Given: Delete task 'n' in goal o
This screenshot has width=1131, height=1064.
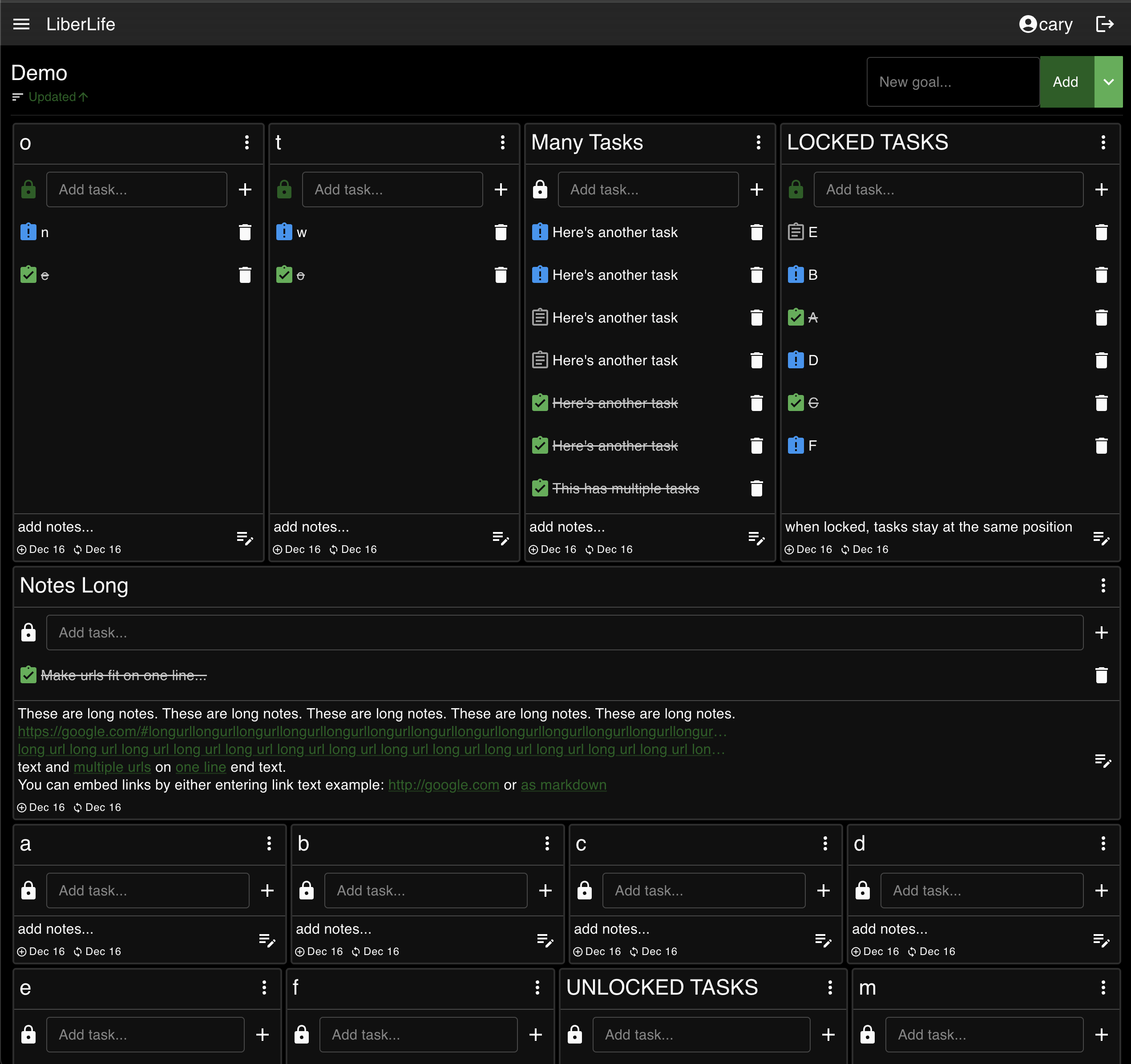Looking at the screenshot, I should click(245, 232).
